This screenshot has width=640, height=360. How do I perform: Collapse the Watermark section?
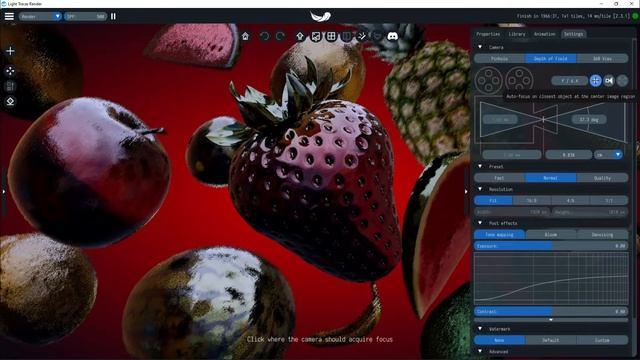tap(480, 329)
